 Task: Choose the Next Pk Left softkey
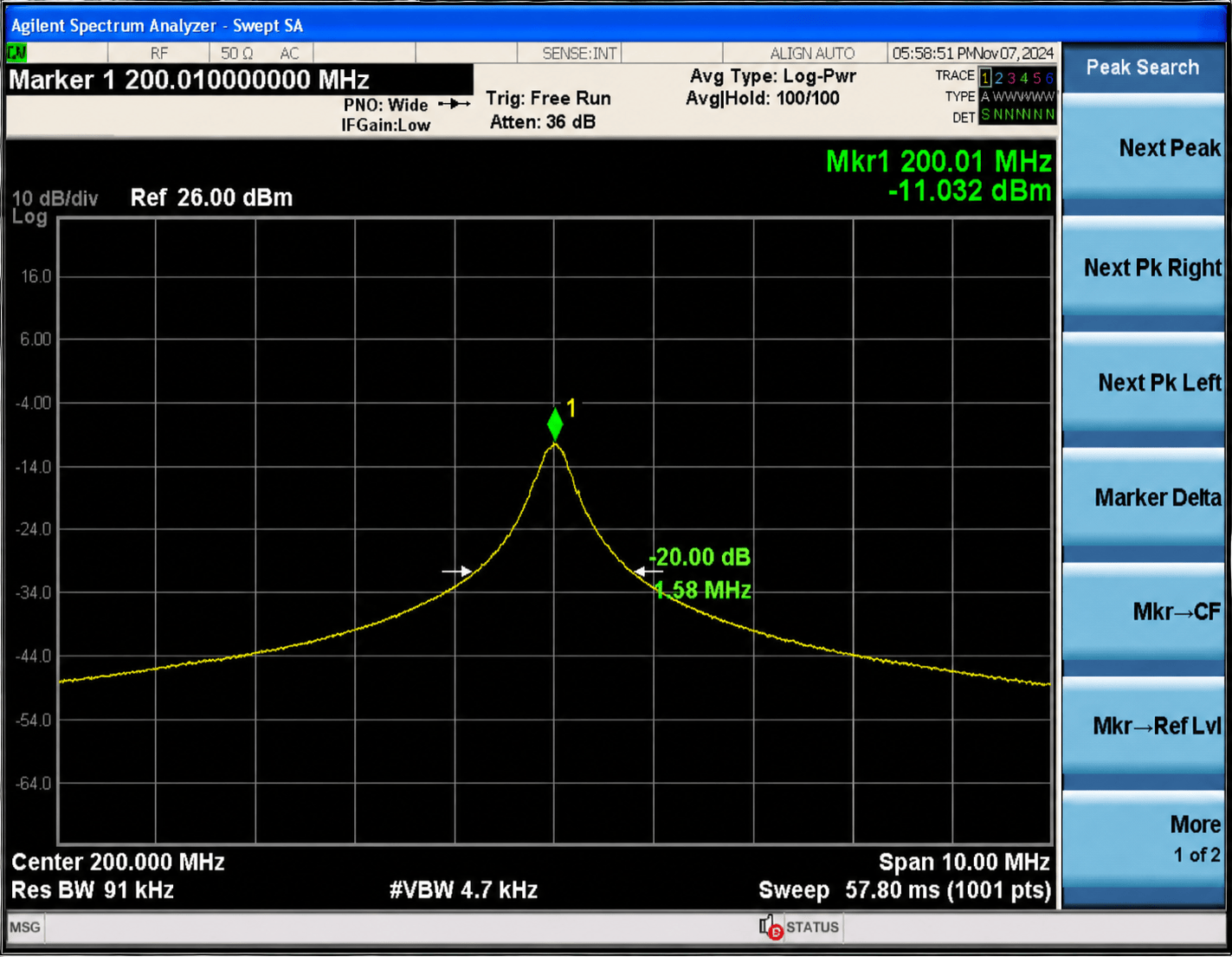point(1143,382)
